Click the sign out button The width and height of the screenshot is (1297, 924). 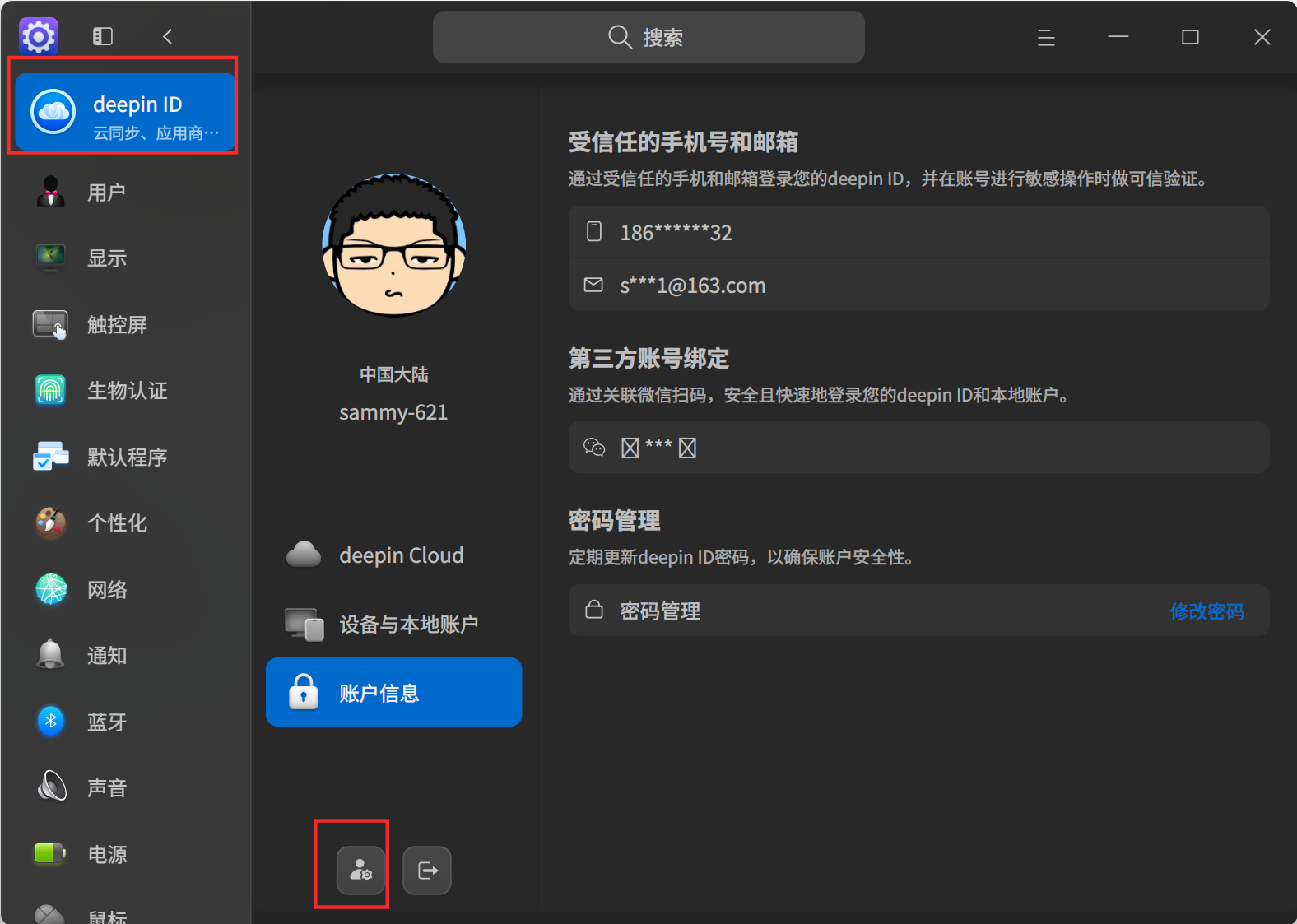tap(427, 870)
